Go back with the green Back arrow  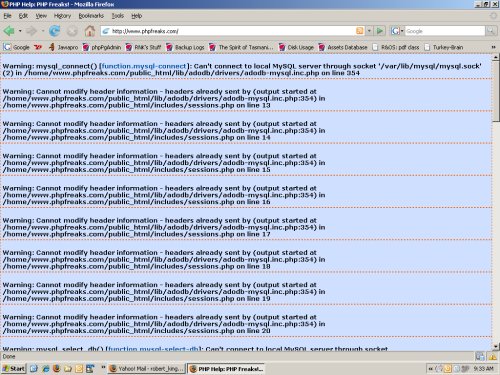pos(9,31)
